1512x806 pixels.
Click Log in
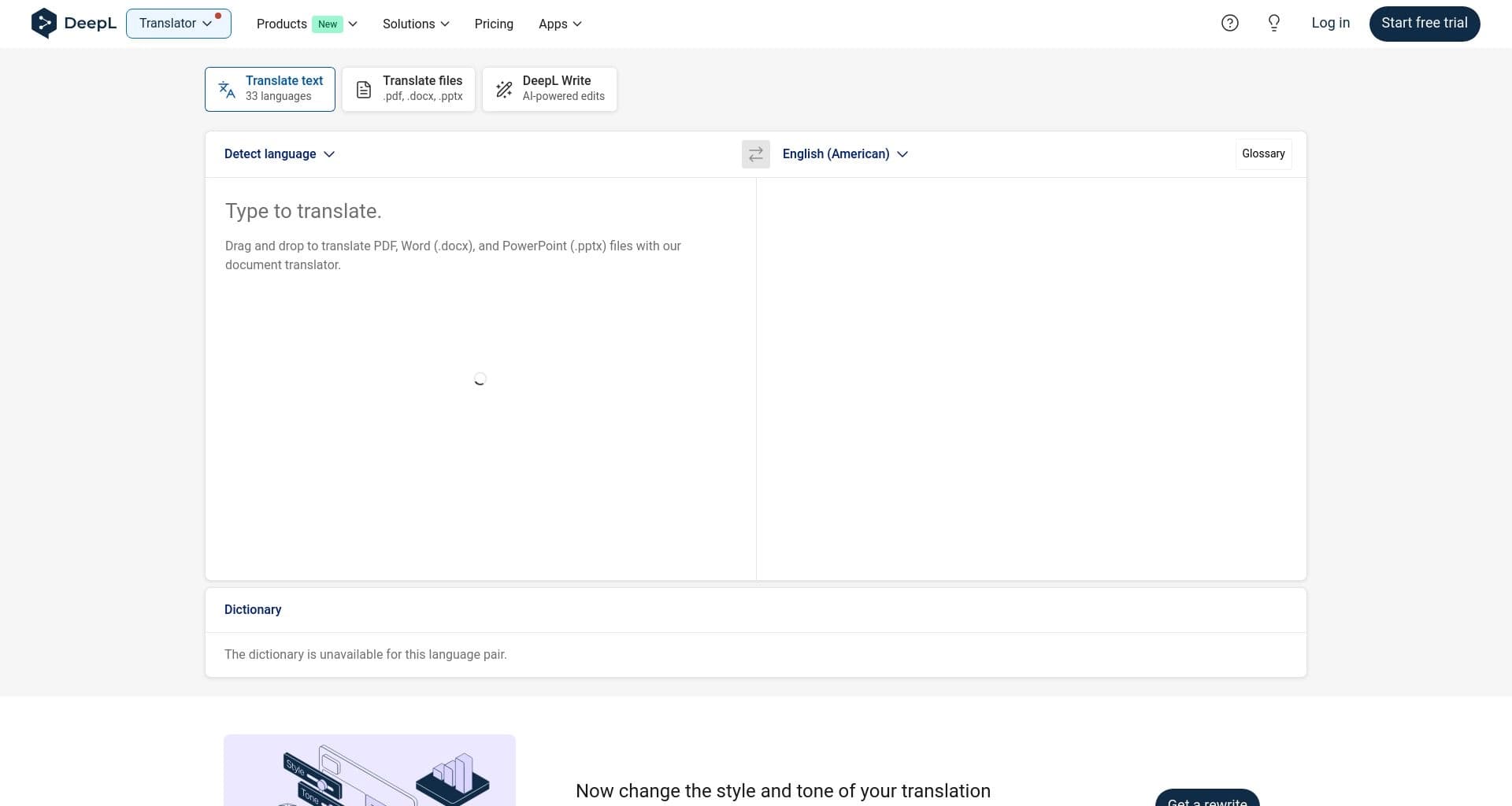coord(1331,23)
